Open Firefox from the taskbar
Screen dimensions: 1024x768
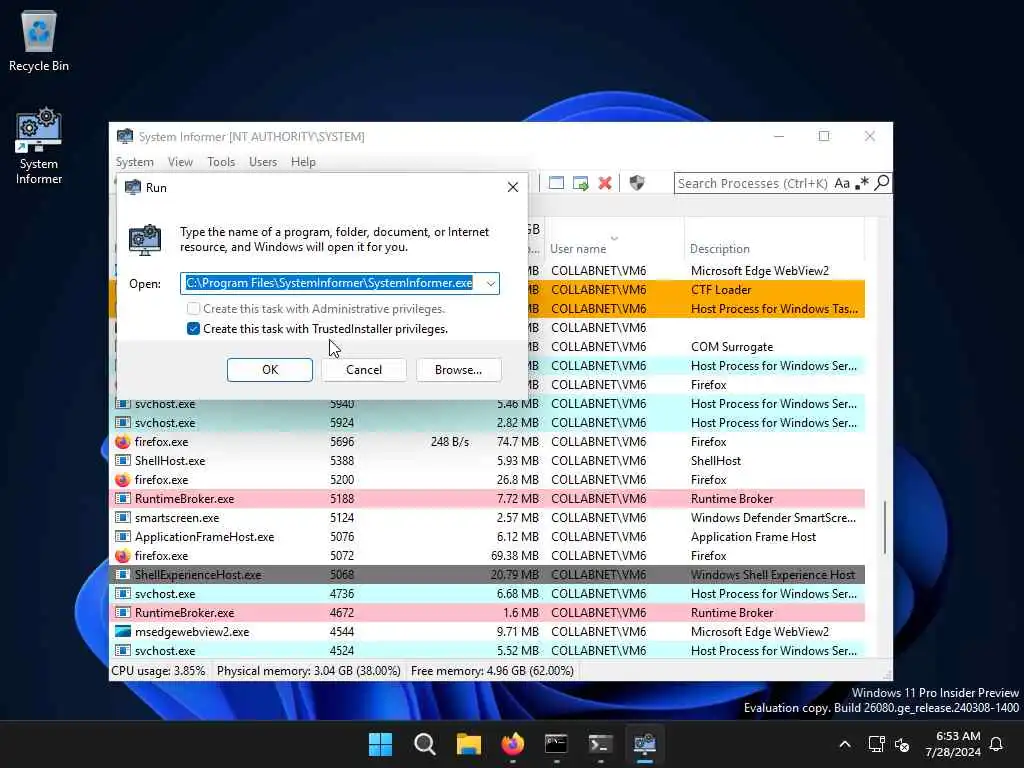[513, 744]
